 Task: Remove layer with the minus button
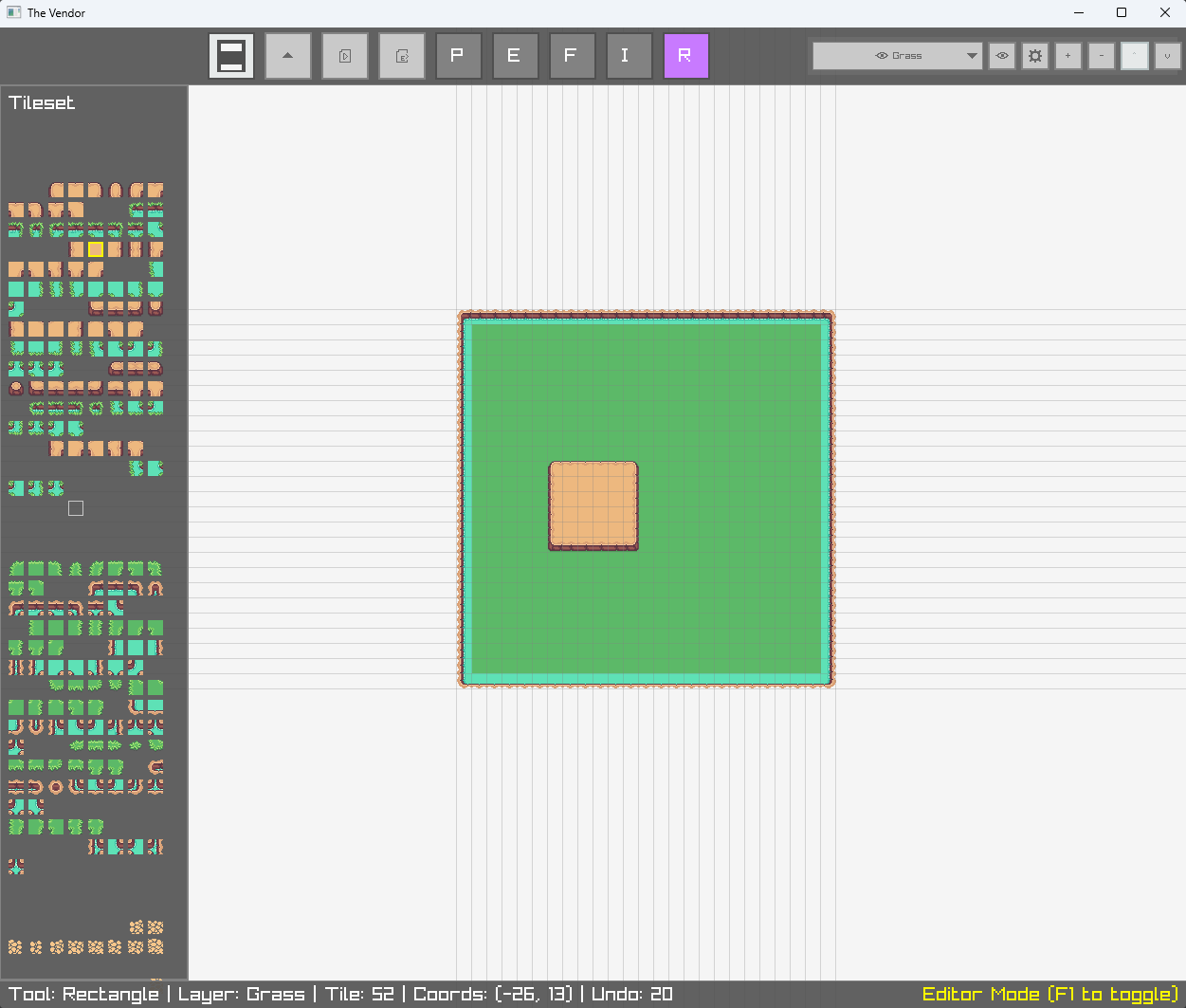click(1102, 56)
